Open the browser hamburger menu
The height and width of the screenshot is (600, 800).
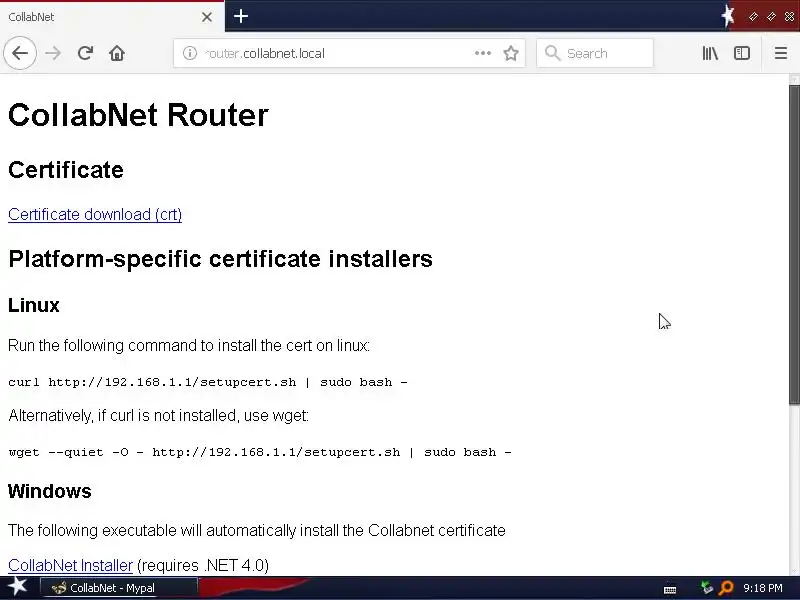781,53
